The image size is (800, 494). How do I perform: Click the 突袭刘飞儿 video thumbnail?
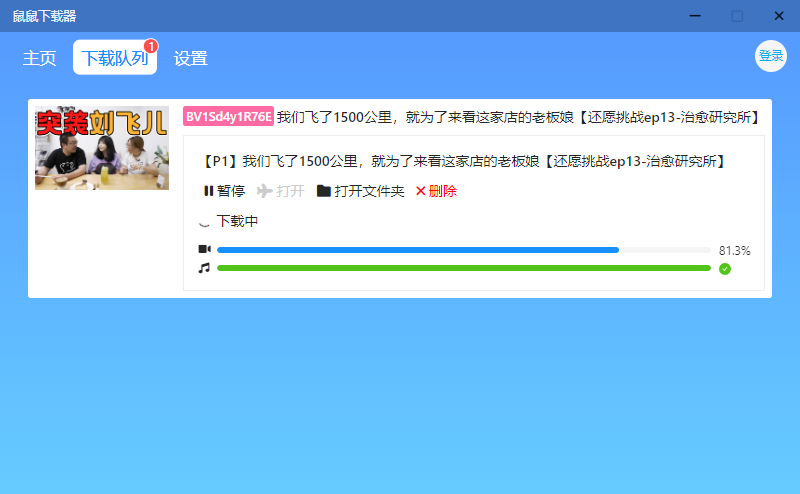click(x=102, y=148)
